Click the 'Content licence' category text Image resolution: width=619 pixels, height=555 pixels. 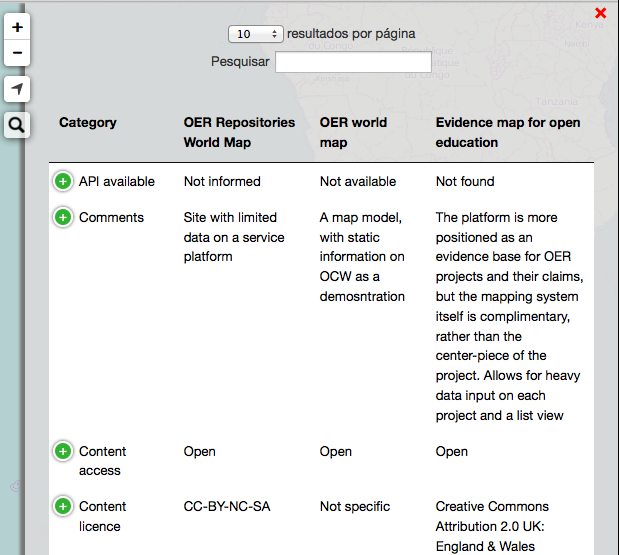coord(103,516)
